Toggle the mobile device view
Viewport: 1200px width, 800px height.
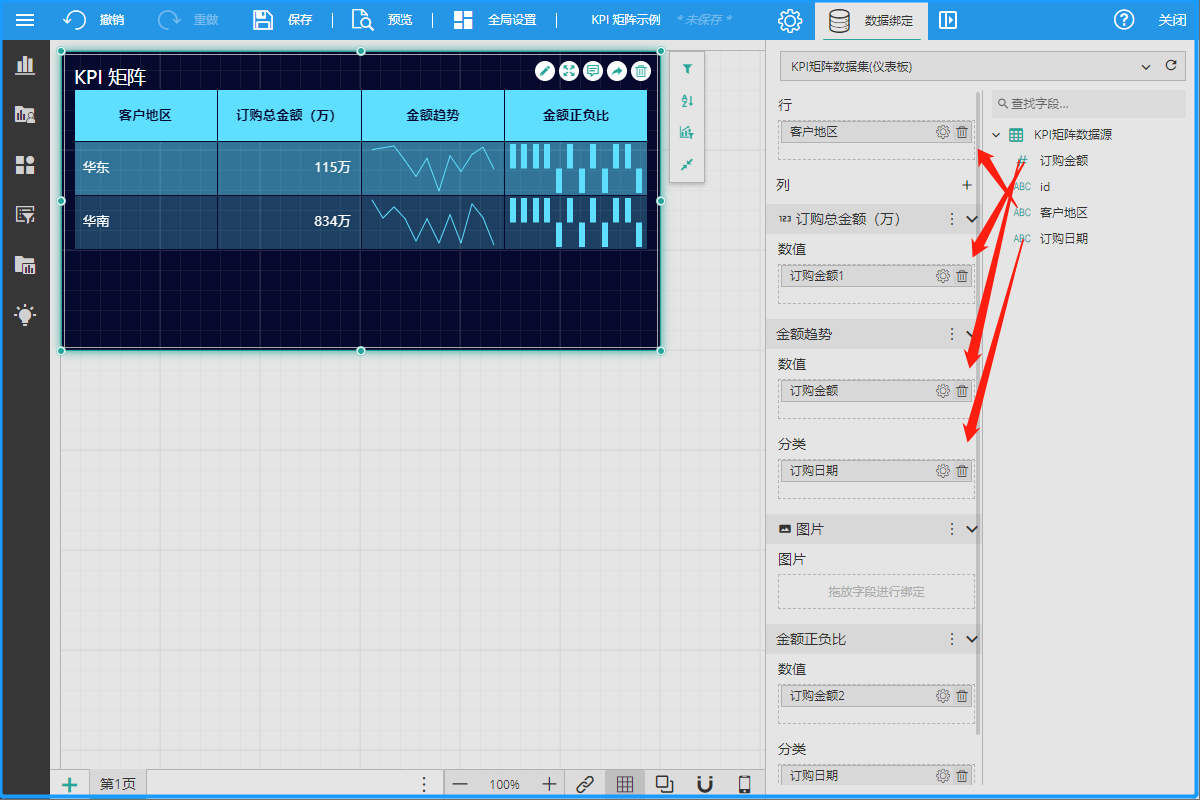click(744, 784)
